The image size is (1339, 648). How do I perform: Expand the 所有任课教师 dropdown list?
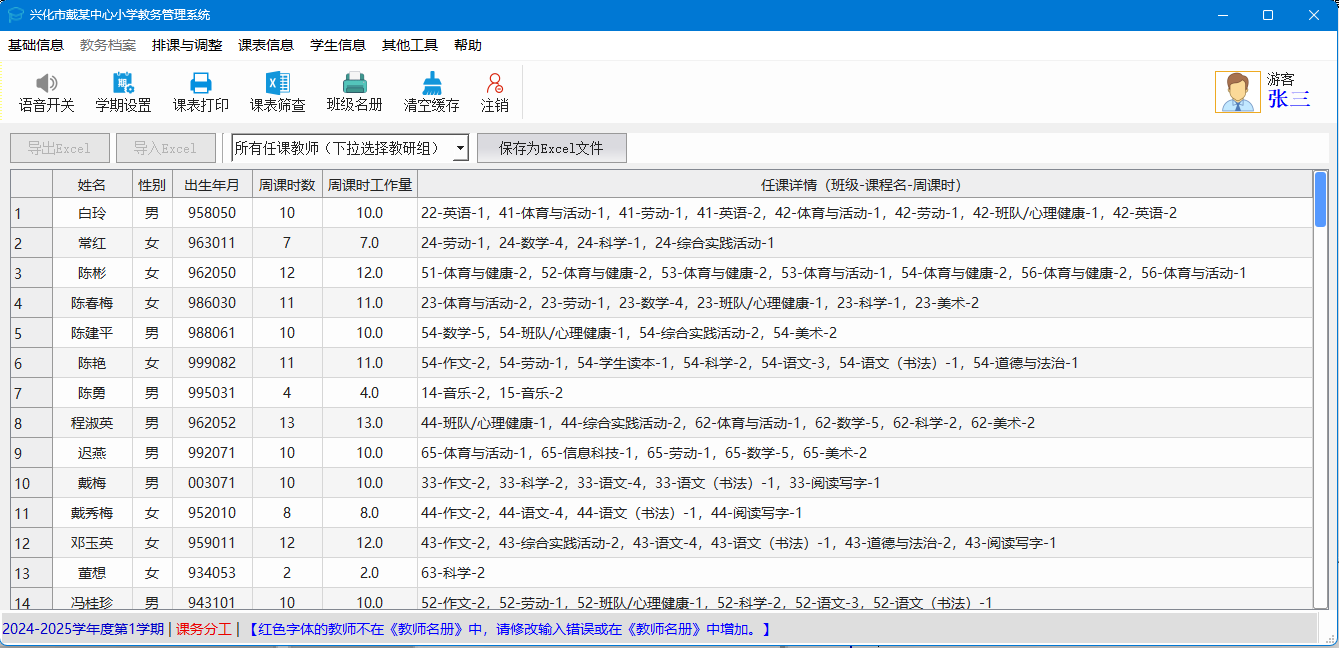pyautogui.click(x=460, y=149)
